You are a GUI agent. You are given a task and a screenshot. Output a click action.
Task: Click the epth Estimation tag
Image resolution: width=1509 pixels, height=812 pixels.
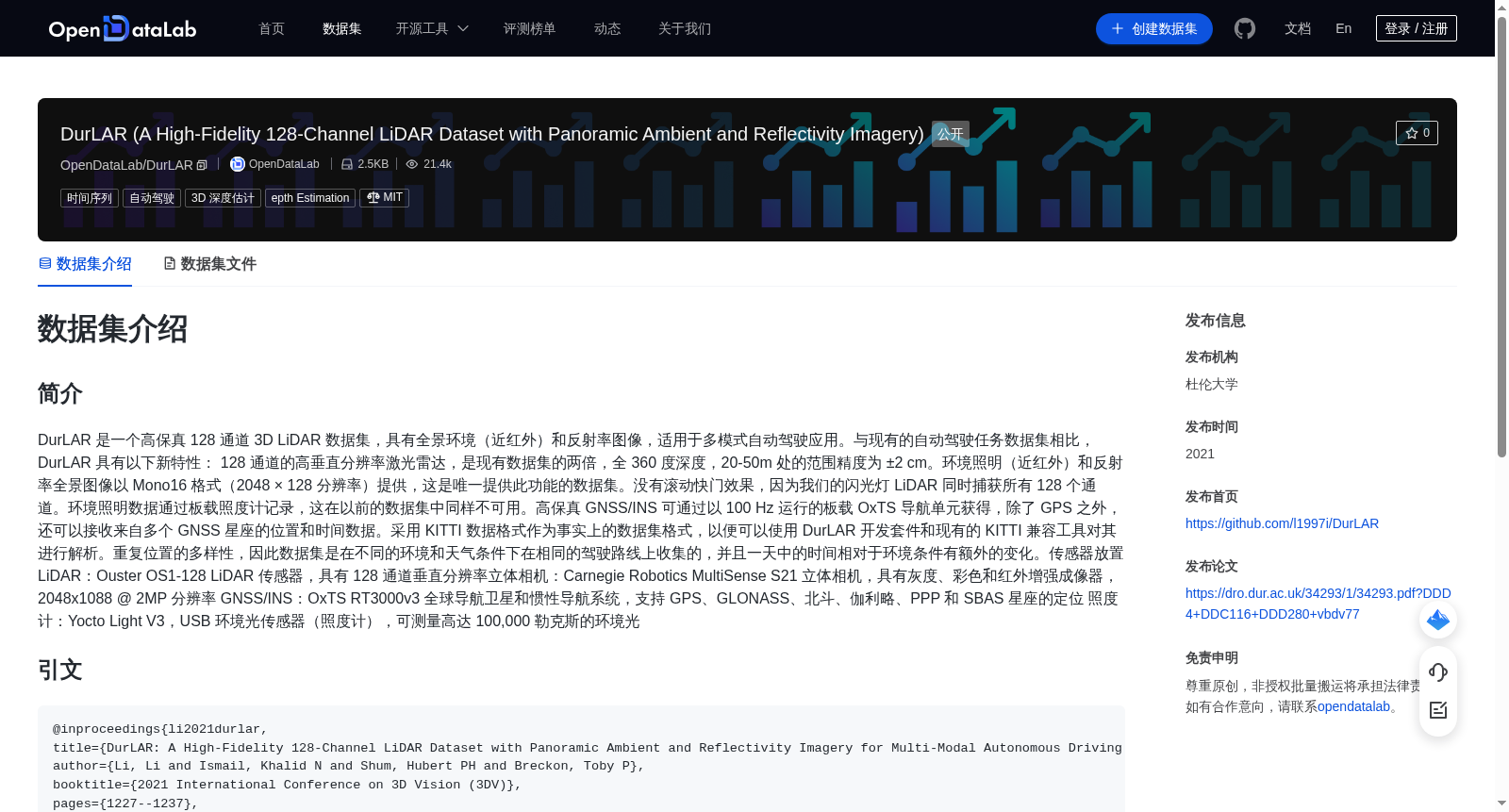coord(310,198)
